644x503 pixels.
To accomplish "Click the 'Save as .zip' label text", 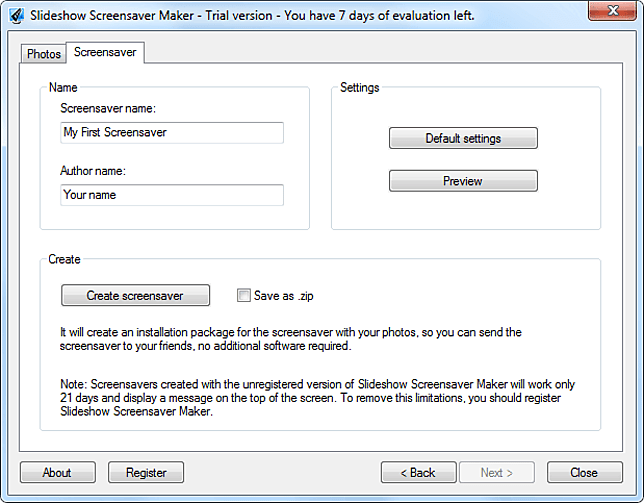I will (x=283, y=296).
